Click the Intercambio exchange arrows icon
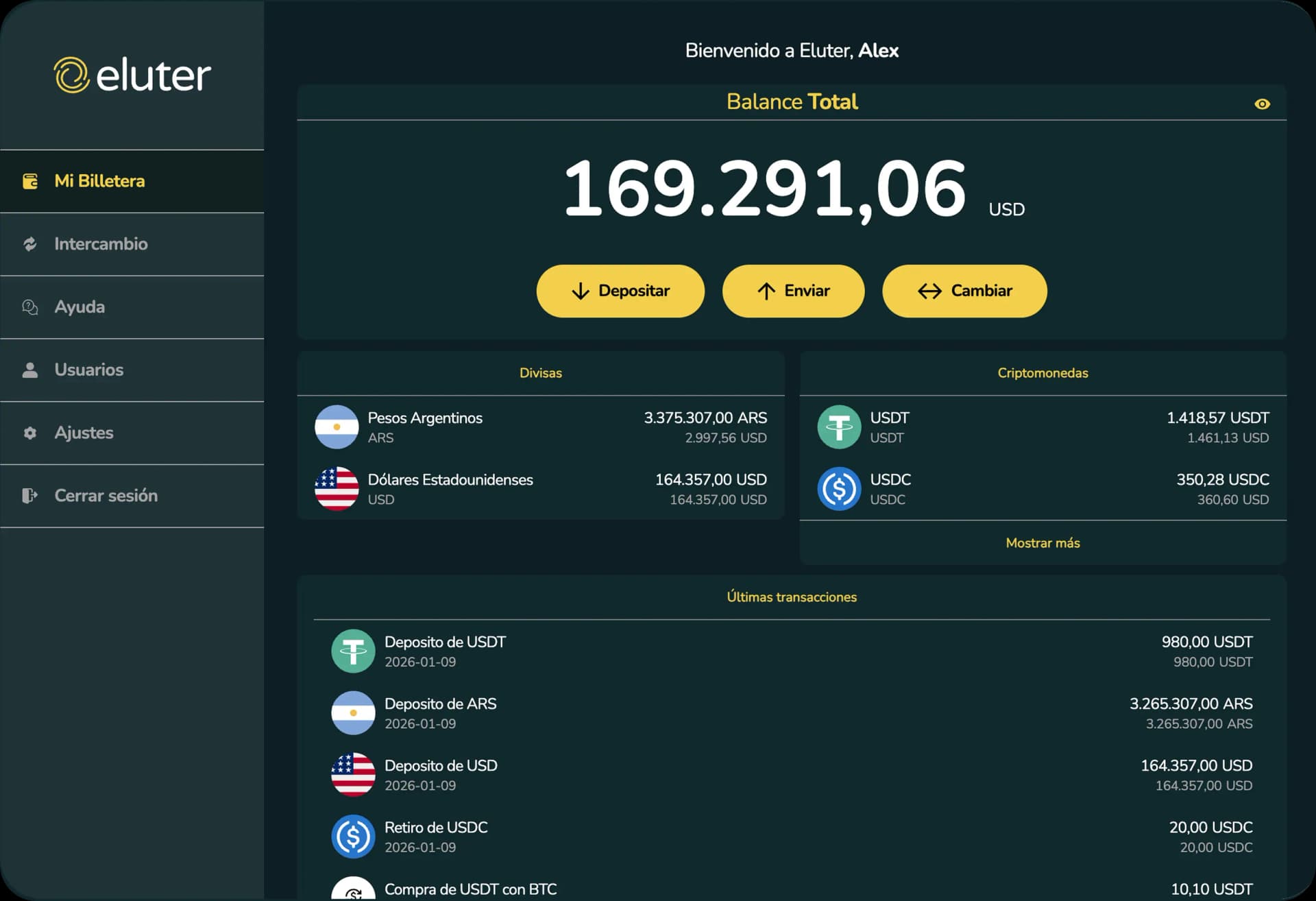1316x901 pixels. pos(30,244)
